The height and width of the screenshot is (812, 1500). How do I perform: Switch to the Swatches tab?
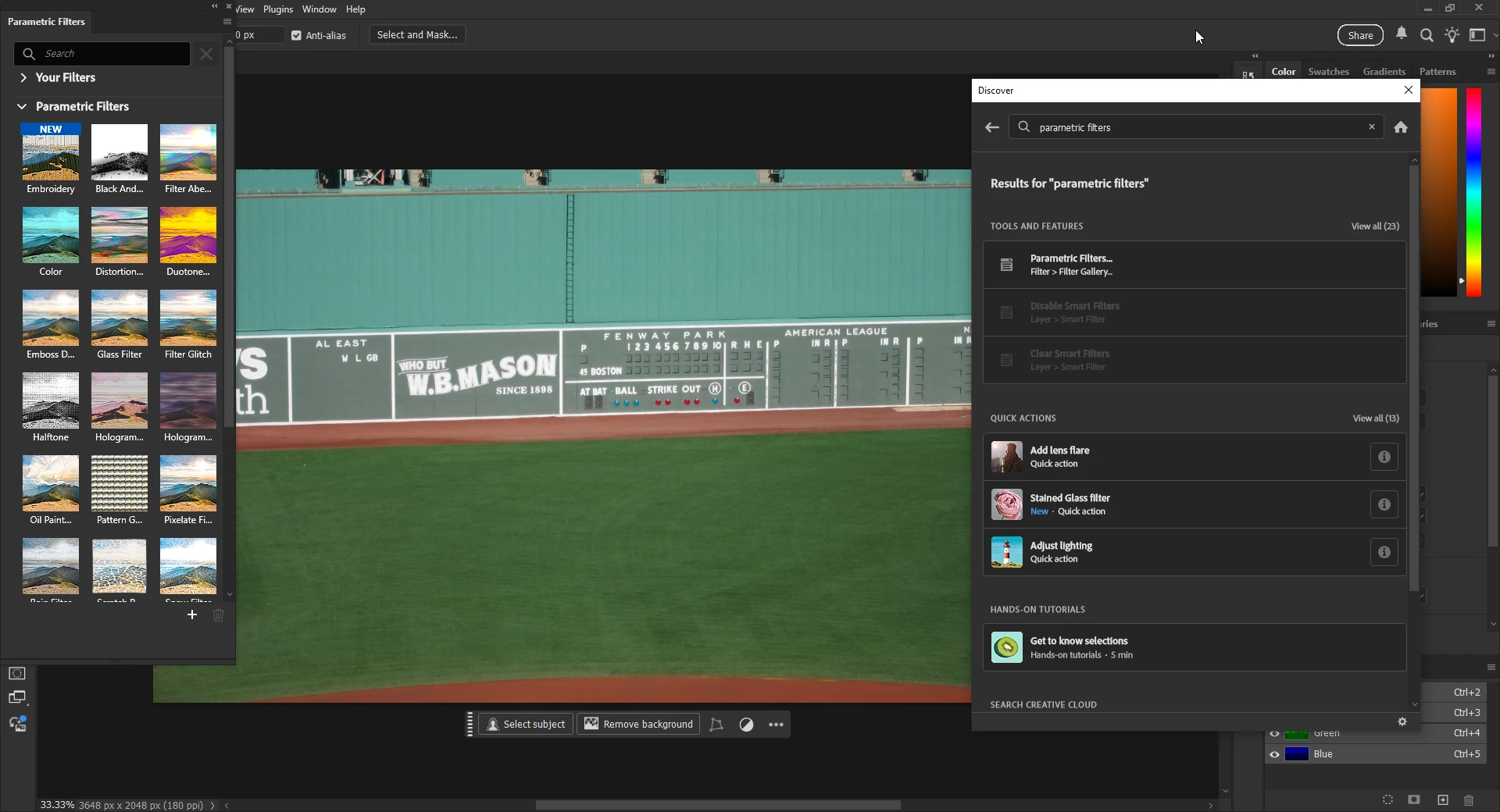pyautogui.click(x=1328, y=72)
